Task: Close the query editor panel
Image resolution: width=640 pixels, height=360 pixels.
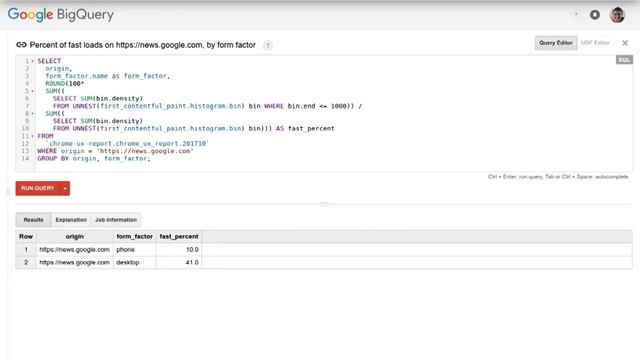Action: (x=625, y=43)
